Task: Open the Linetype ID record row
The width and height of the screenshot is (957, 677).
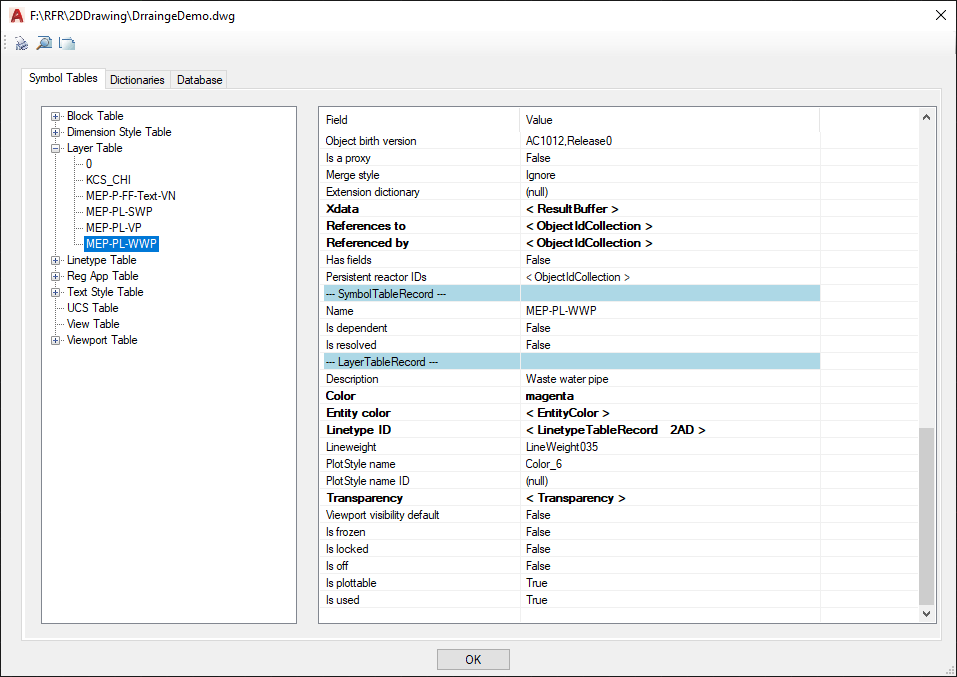Action: click(x=615, y=430)
